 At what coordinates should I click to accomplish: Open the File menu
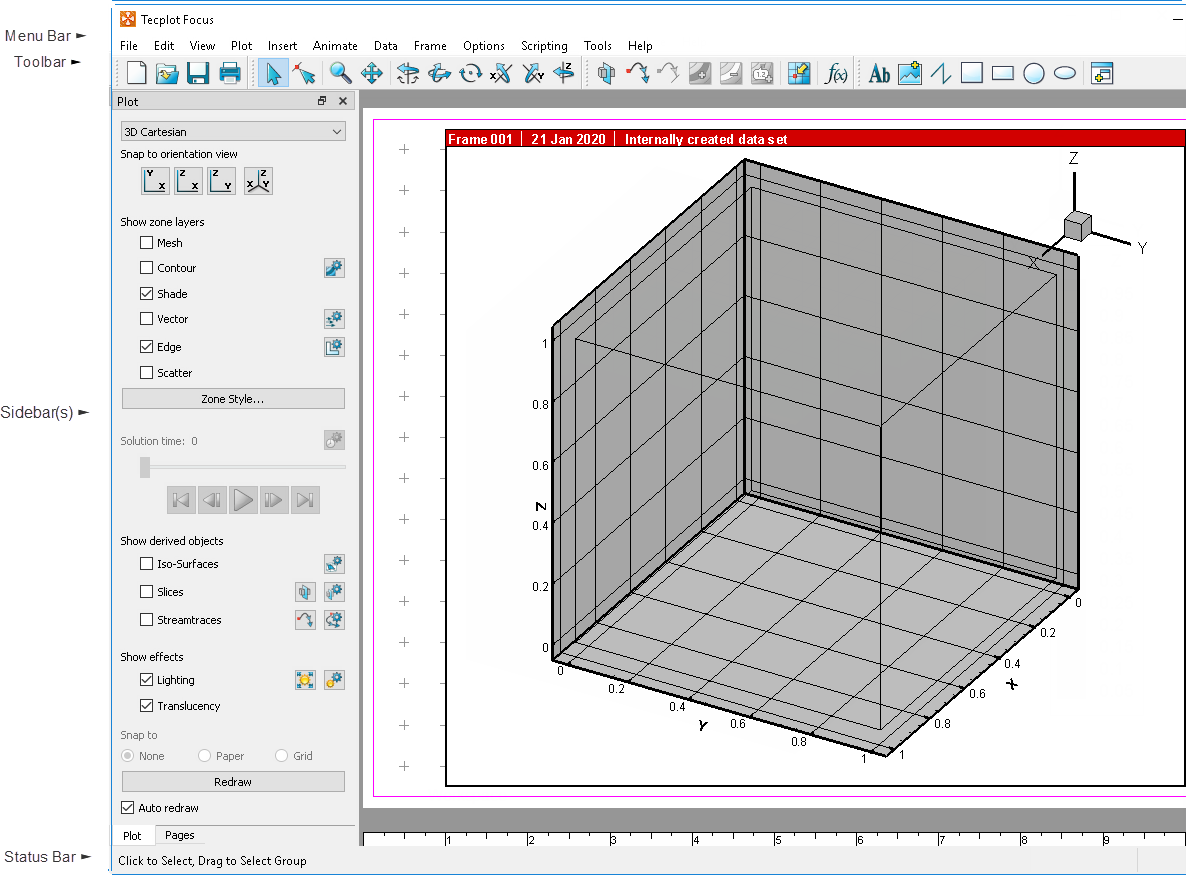coord(129,46)
